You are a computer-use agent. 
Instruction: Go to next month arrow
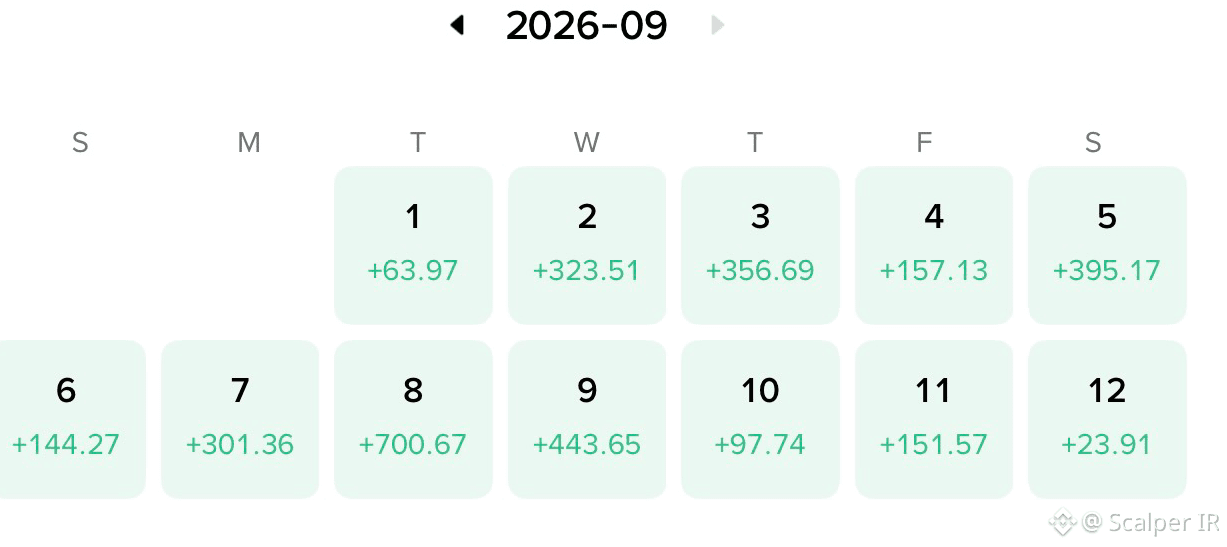pos(717,25)
